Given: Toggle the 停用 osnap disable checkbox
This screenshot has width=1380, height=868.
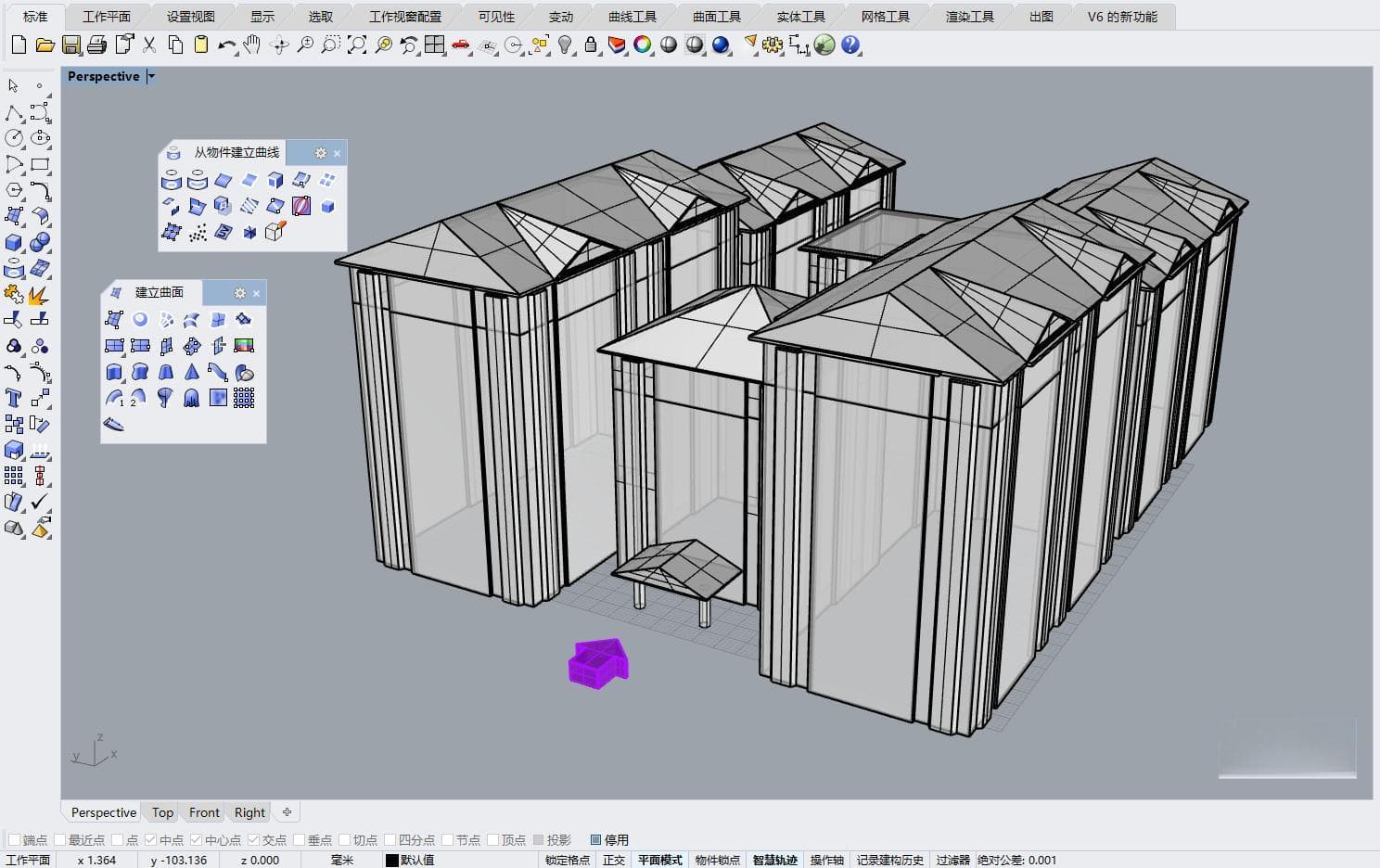Looking at the screenshot, I should tap(595, 839).
